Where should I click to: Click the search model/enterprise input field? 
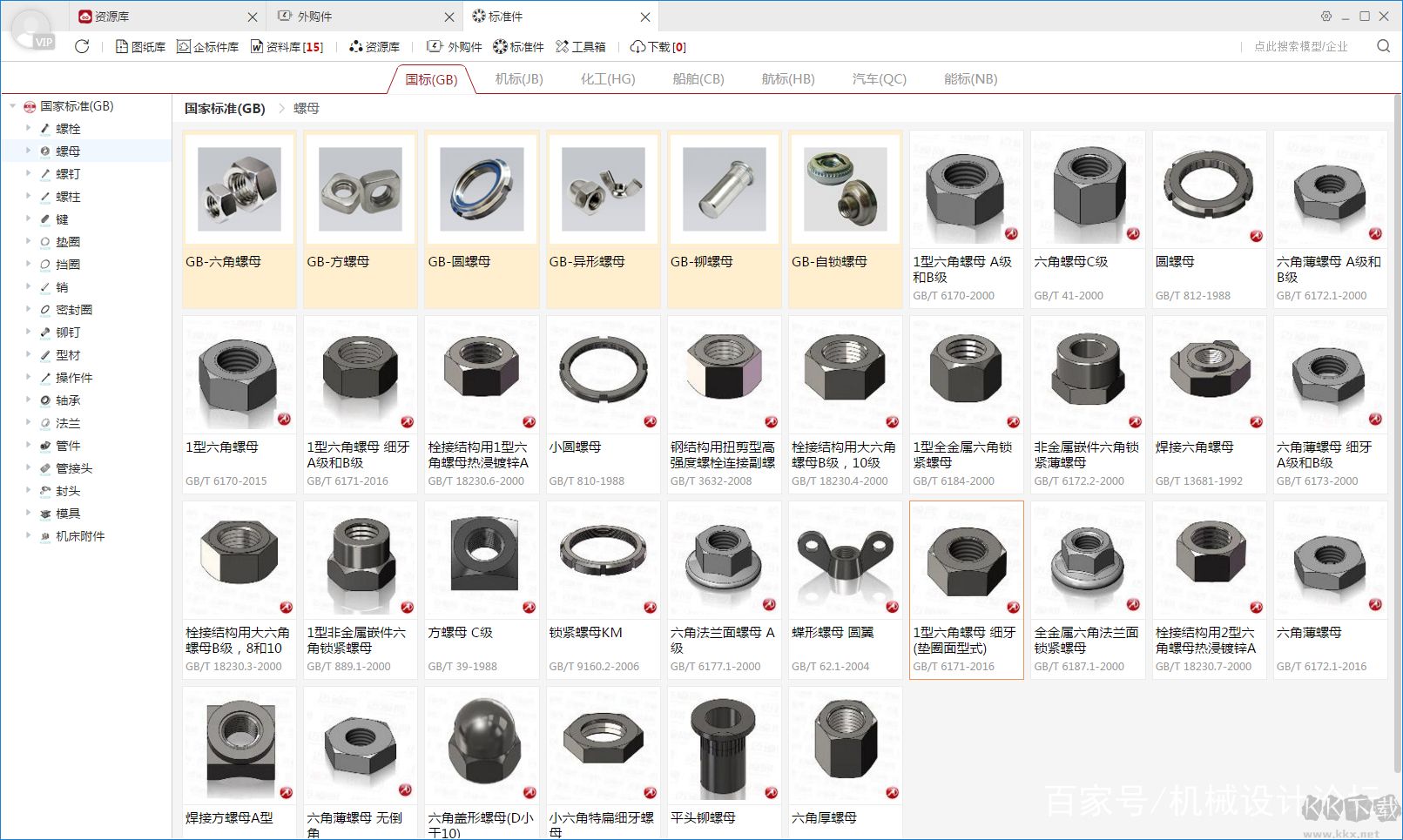(1300, 47)
